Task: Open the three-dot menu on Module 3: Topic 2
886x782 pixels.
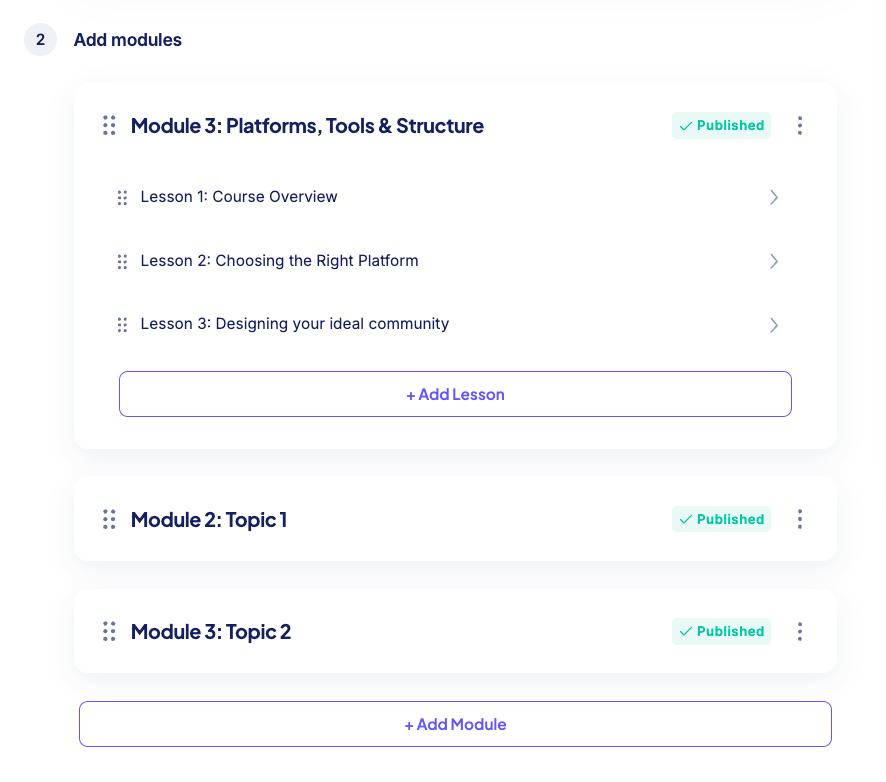Action: (799, 631)
